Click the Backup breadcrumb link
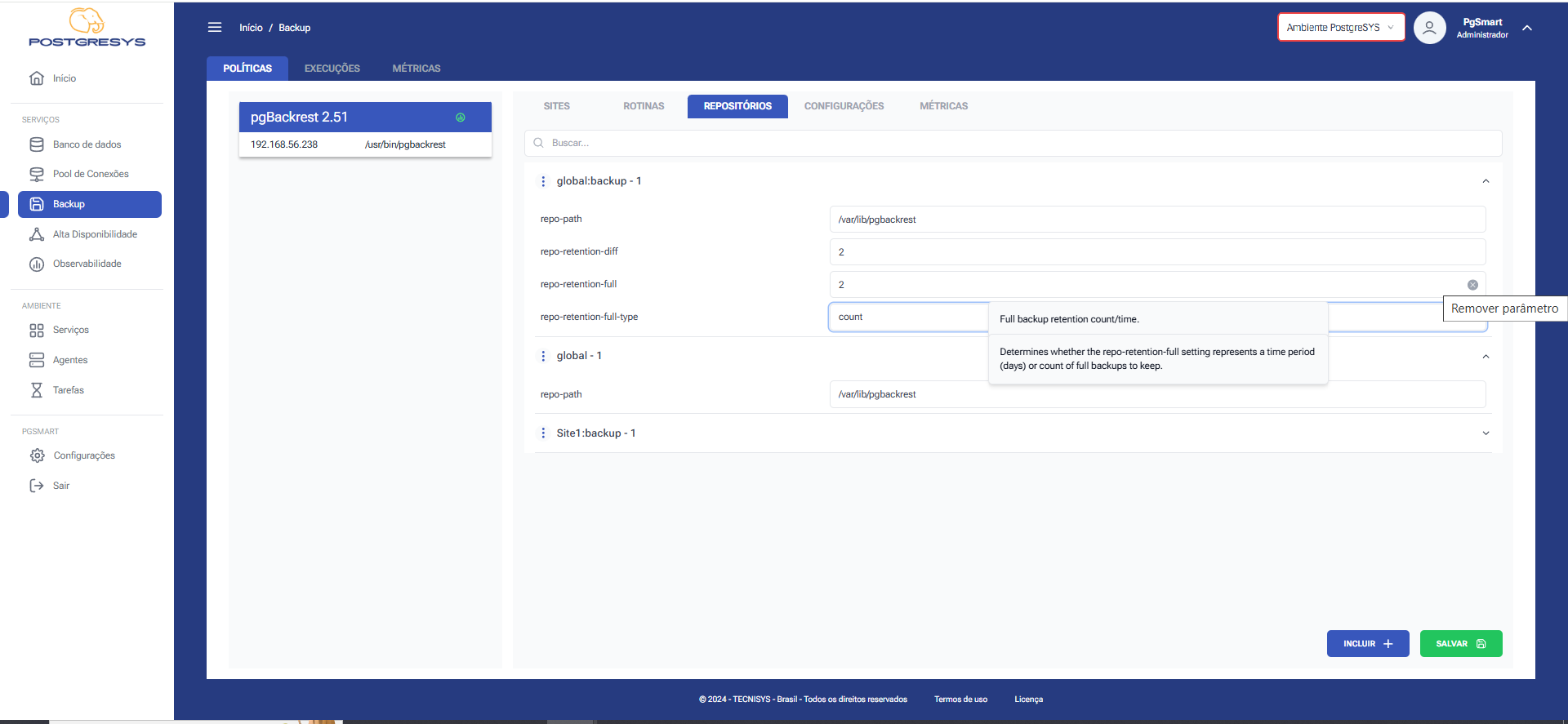 tap(294, 28)
